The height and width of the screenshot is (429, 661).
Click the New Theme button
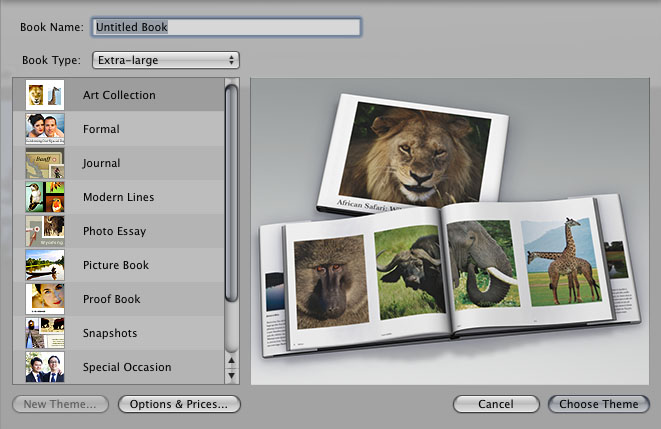pos(60,404)
